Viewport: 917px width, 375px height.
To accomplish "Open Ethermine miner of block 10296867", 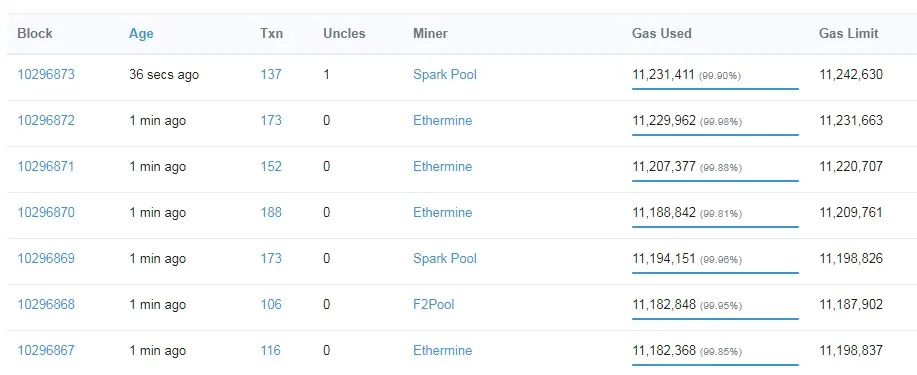I will [x=442, y=350].
